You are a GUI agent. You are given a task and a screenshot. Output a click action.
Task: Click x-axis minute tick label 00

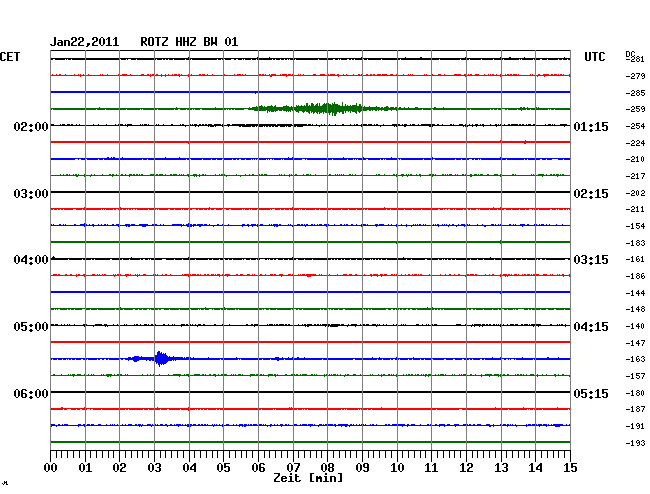[x=51, y=468]
